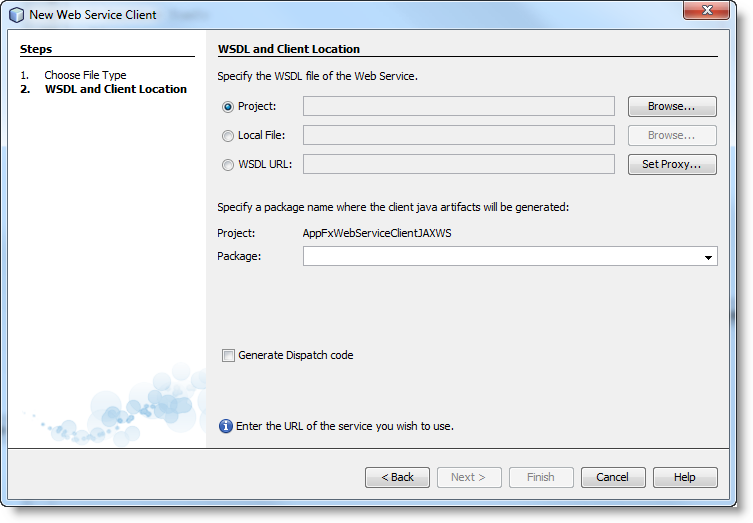This screenshot has height=523, width=753.
Task: Select the WSDL and Client Location step
Action: (115, 89)
